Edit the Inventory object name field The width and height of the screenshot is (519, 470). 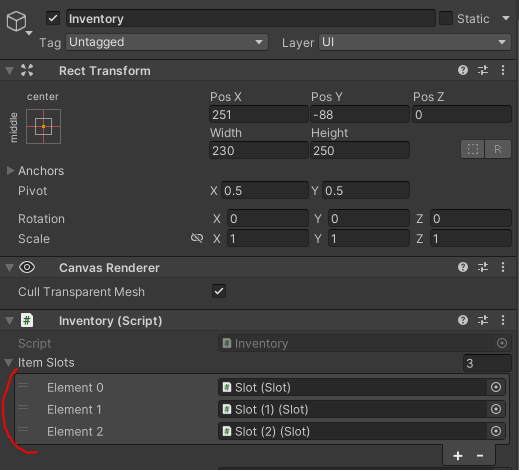pyautogui.click(x=251, y=18)
